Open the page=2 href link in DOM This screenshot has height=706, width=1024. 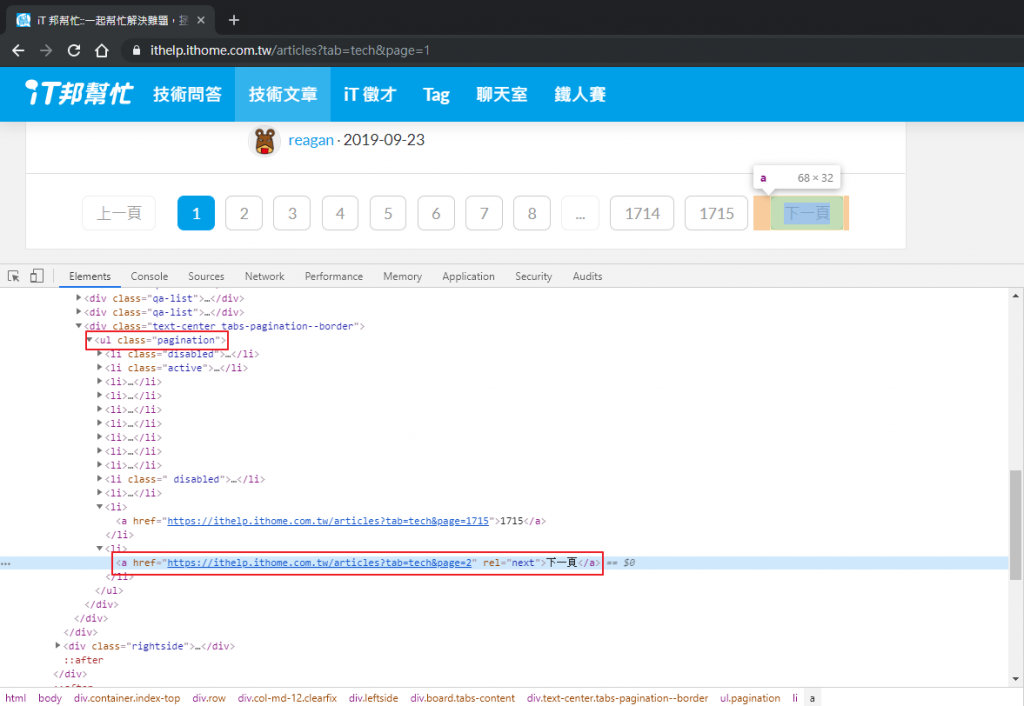pyautogui.click(x=319, y=562)
